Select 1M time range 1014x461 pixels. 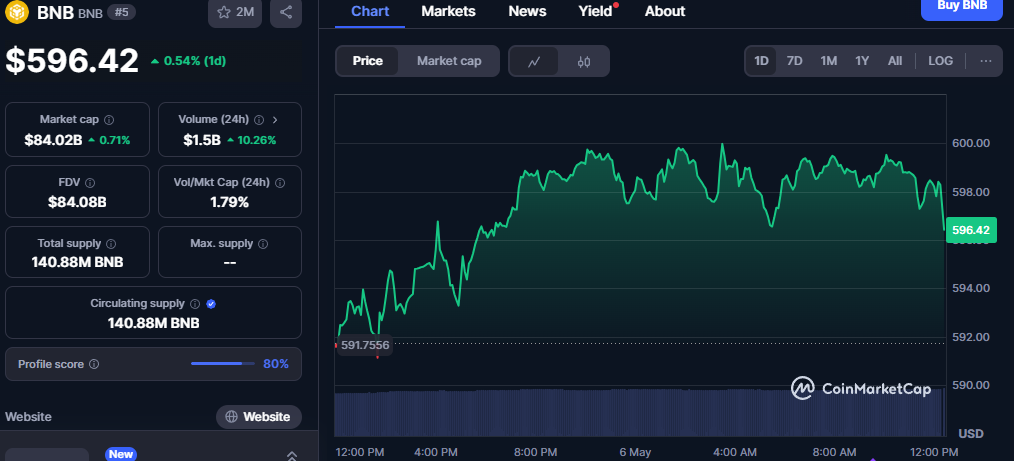[x=828, y=61]
